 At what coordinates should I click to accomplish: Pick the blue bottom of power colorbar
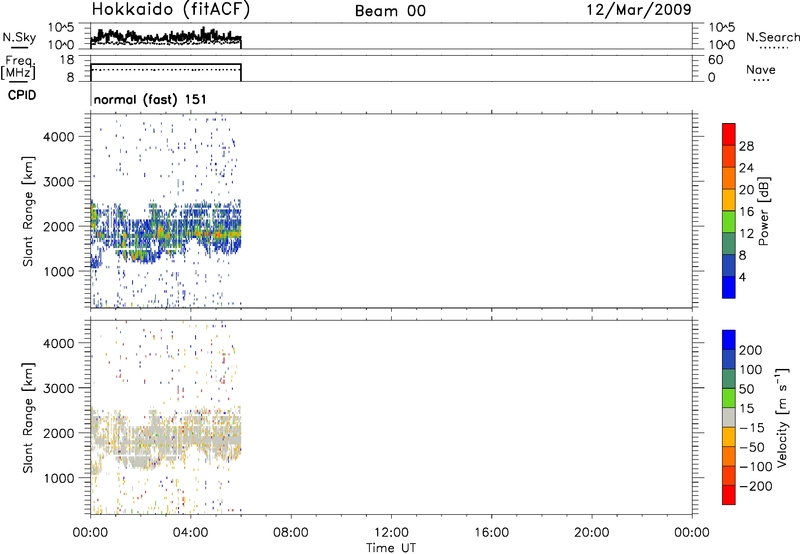729,287
